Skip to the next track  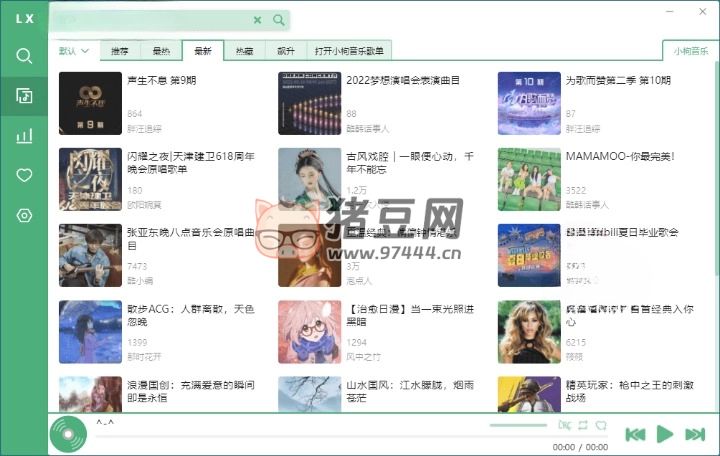click(x=694, y=434)
